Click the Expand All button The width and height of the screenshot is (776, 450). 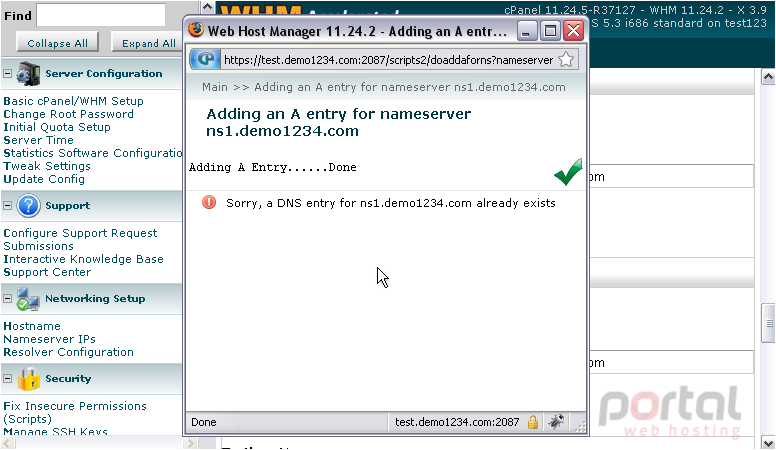[x=147, y=43]
